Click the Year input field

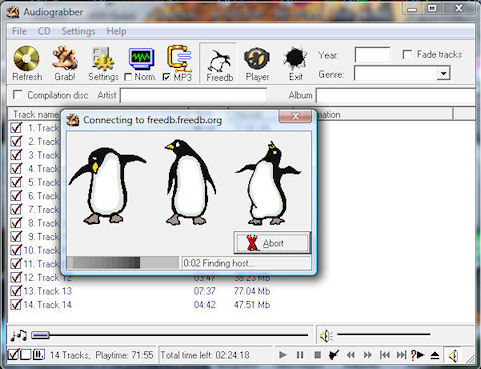point(372,54)
